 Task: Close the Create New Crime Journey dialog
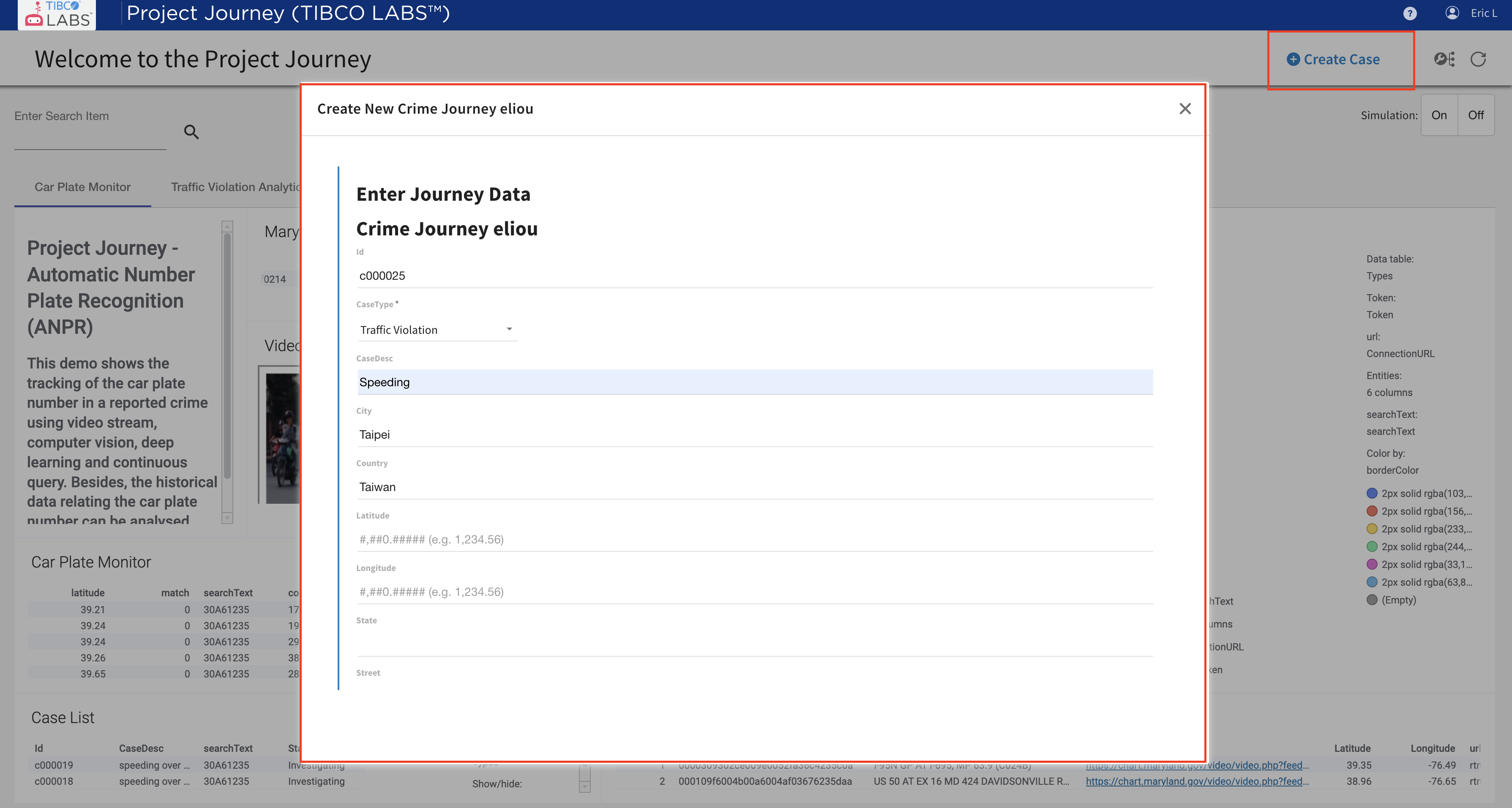[x=1185, y=109]
